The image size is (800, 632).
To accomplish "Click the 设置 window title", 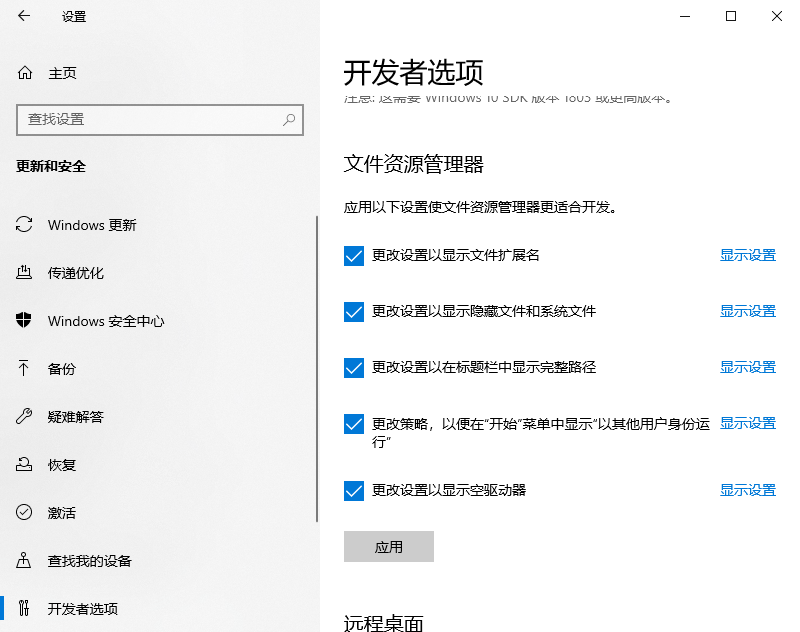I will [x=74, y=17].
